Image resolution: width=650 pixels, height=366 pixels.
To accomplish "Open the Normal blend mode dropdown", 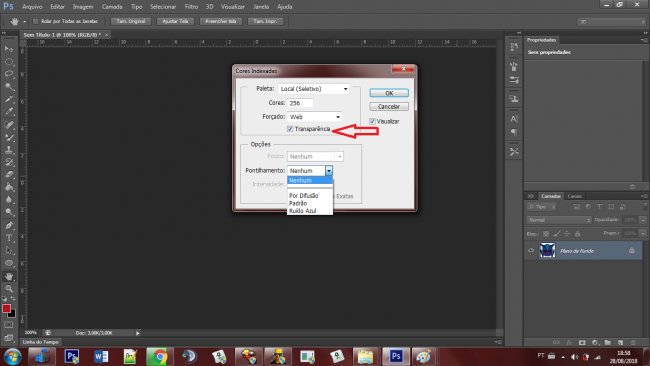I will click(559, 220).
